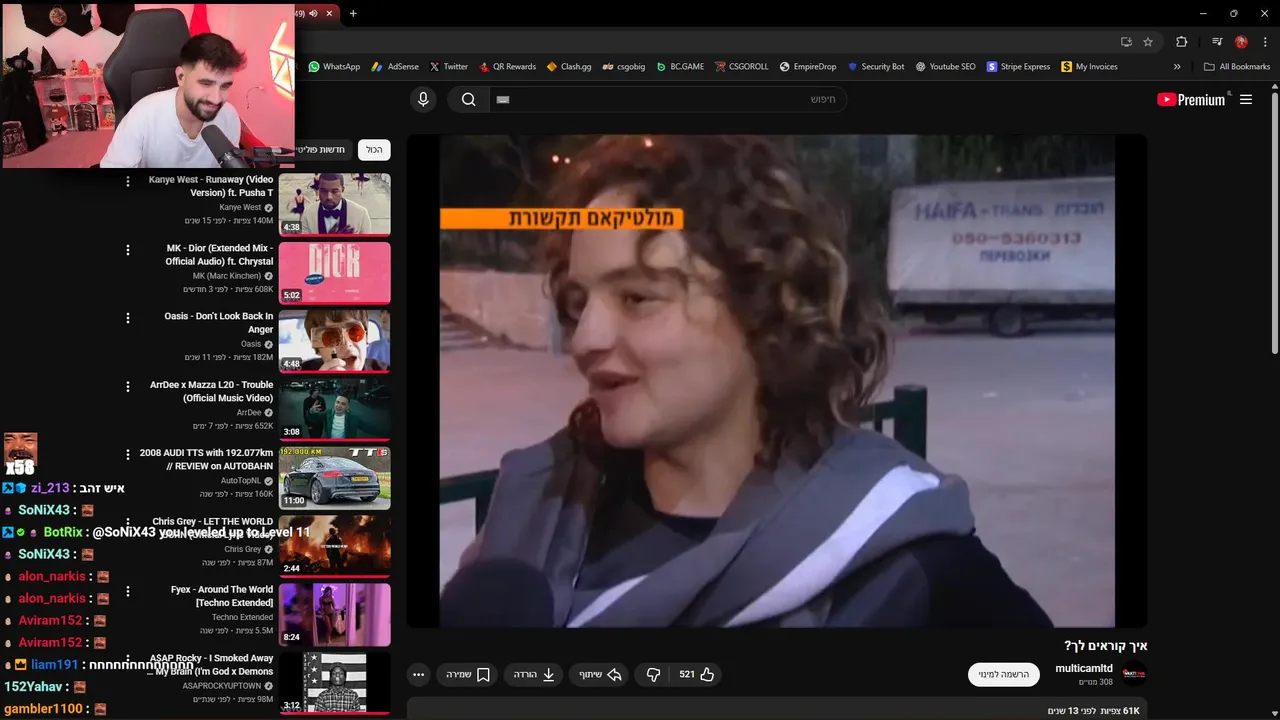Open the options menu for the Audi TTS video
This screenshot has width=1280, height=720.
[x=127, y=454]
